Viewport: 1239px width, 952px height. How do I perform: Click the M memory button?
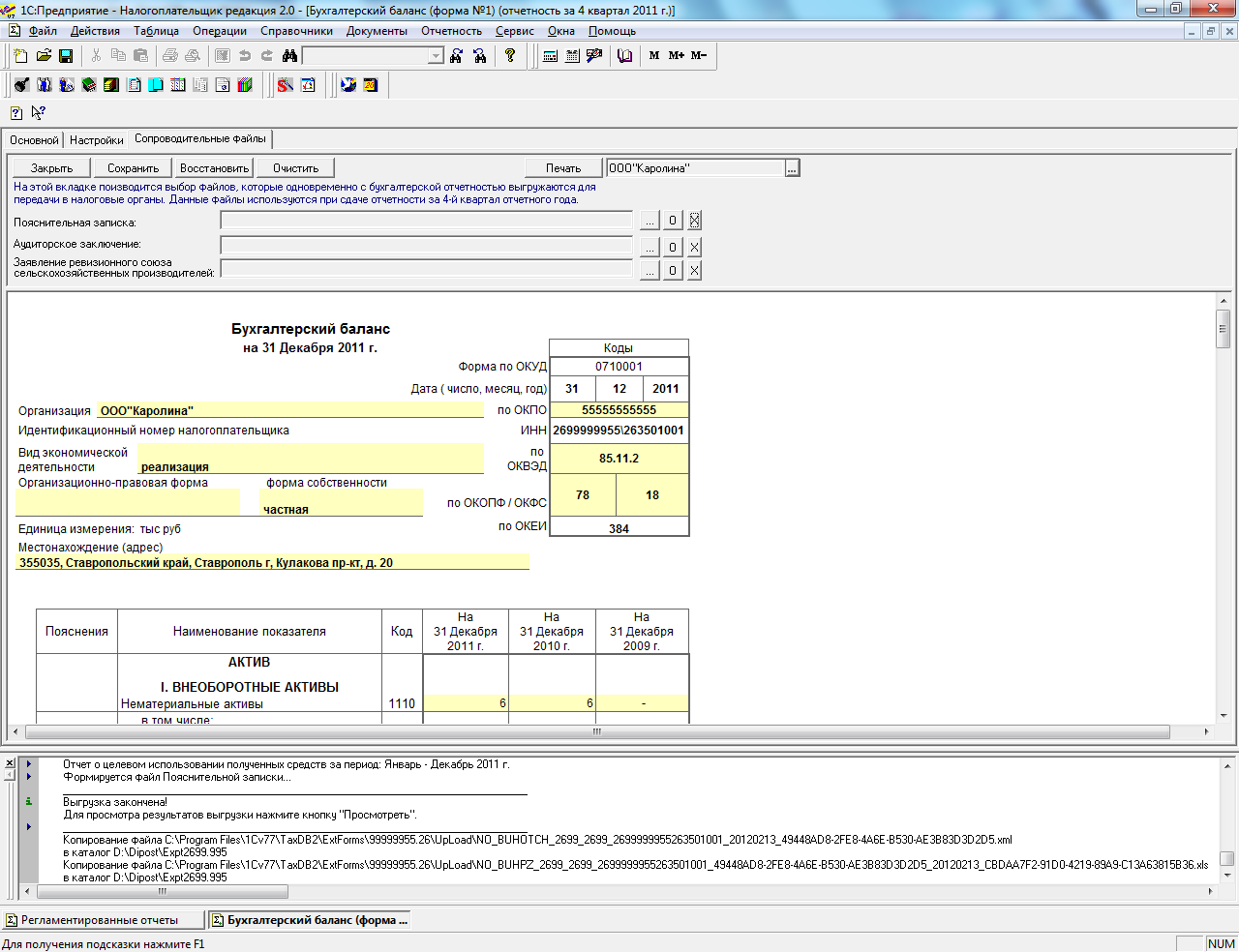654,56
